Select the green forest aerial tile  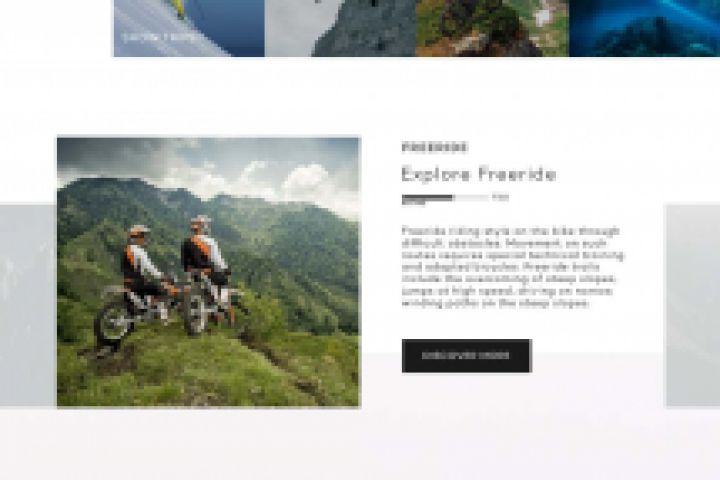[x=493, y=28]
